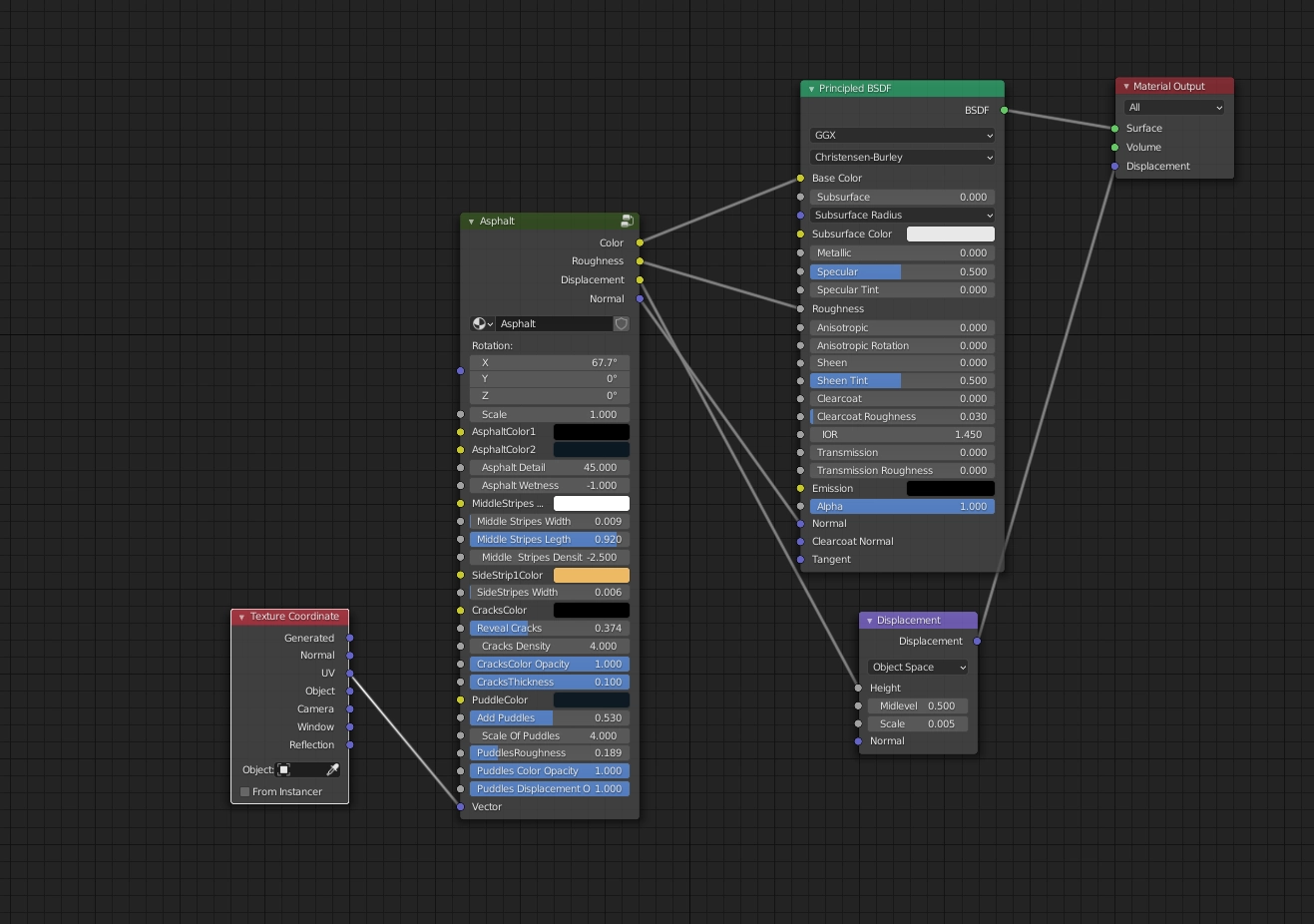Click the UV output socket on Texture Coordinate
The image size is (1314, 924).
[x=350, y=674]
